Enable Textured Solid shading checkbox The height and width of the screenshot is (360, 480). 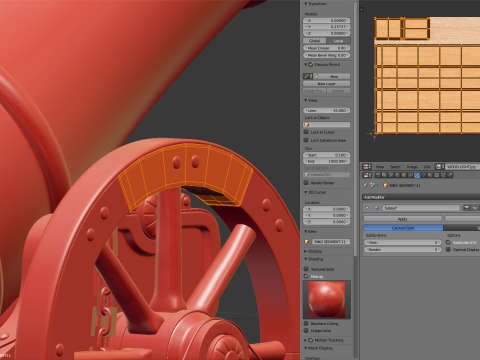[306, 269]
